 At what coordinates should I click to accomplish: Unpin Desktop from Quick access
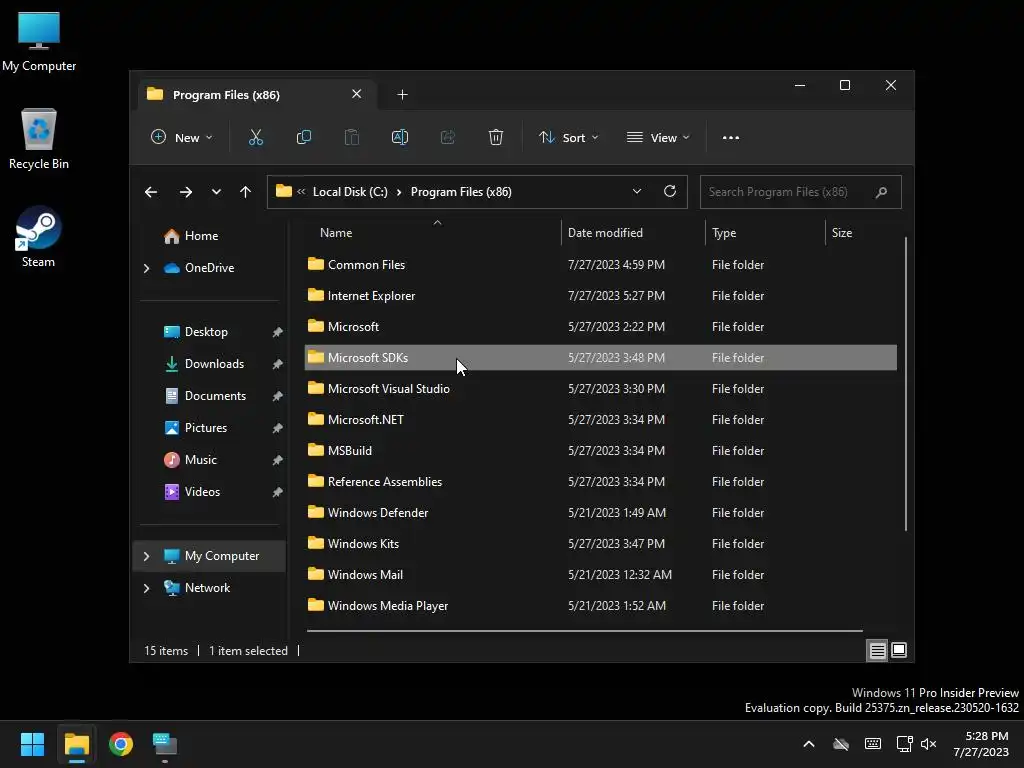tap(278, 332)
